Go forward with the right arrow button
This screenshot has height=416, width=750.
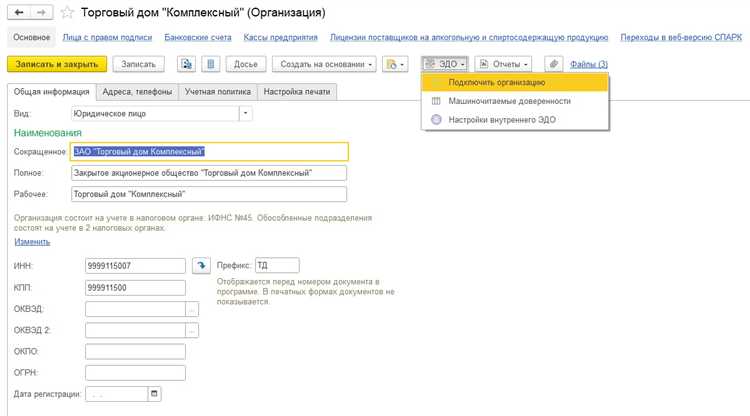pyautogui.click(x=41, y=12)
